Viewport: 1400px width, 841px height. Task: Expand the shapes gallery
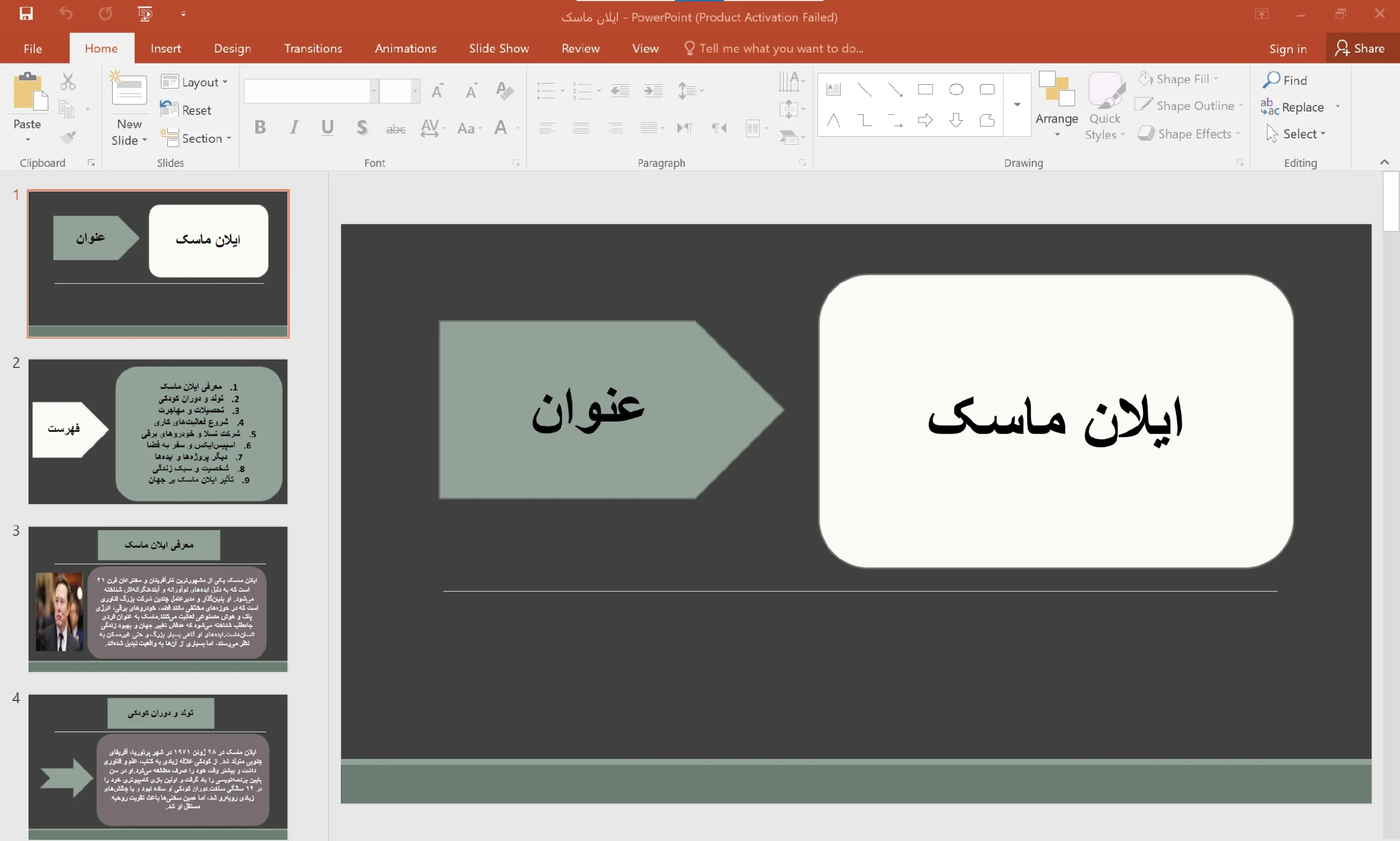(x=1017, y=104)
